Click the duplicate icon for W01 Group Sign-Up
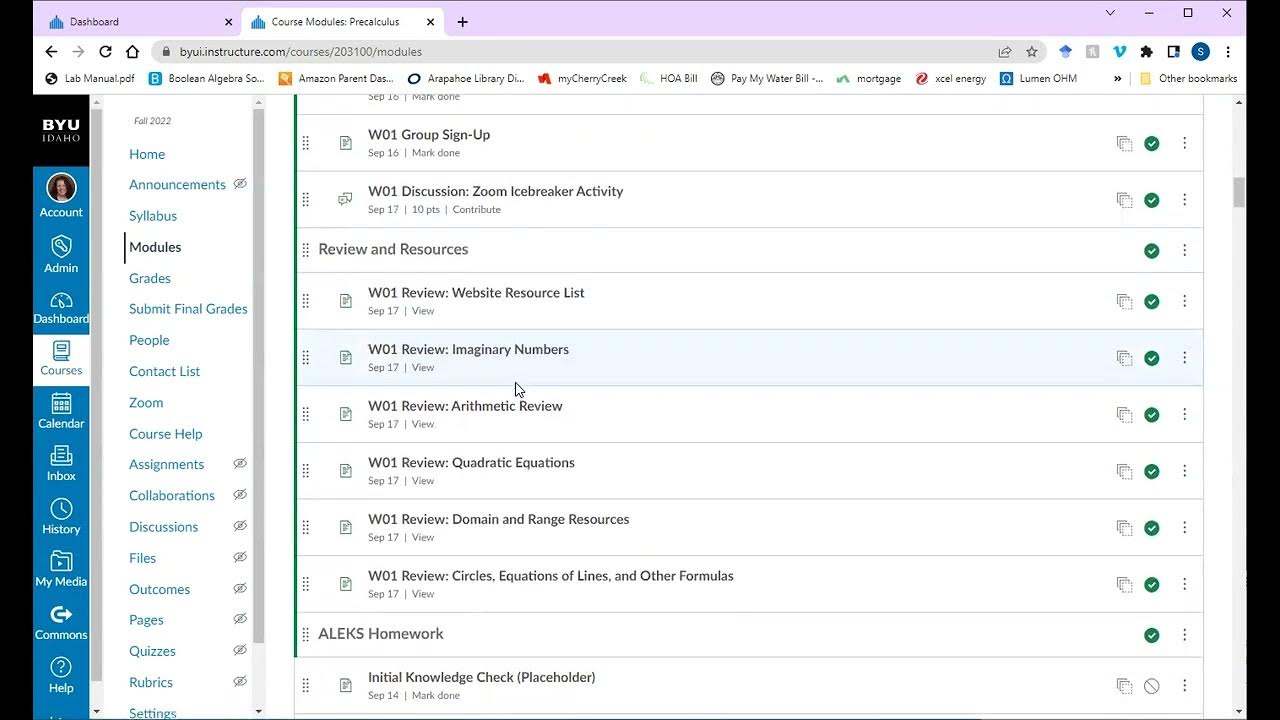 click(1124, 144)
